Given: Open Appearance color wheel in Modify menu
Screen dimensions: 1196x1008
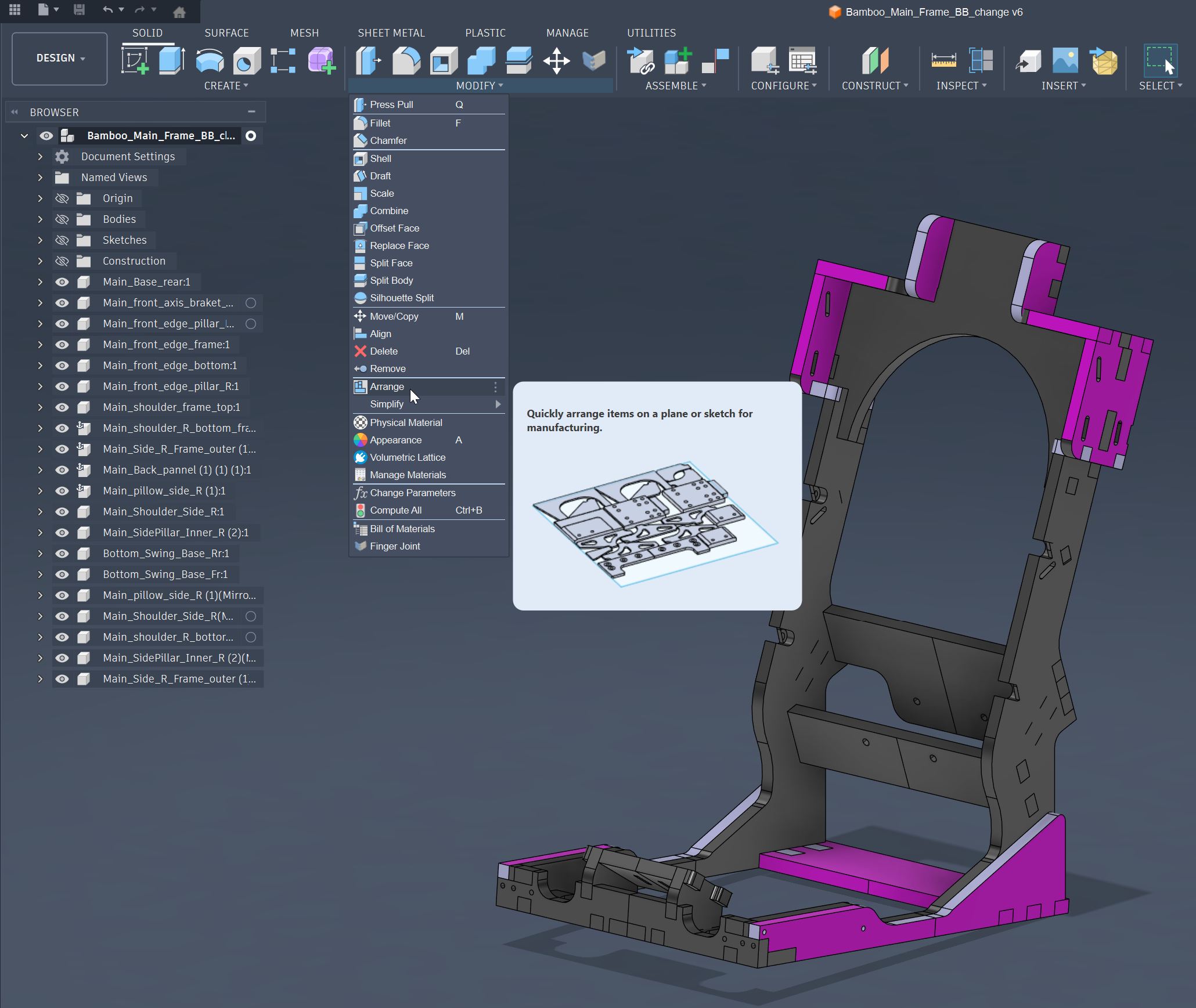Looking at the screenshot, I should (x=361, y=440).
